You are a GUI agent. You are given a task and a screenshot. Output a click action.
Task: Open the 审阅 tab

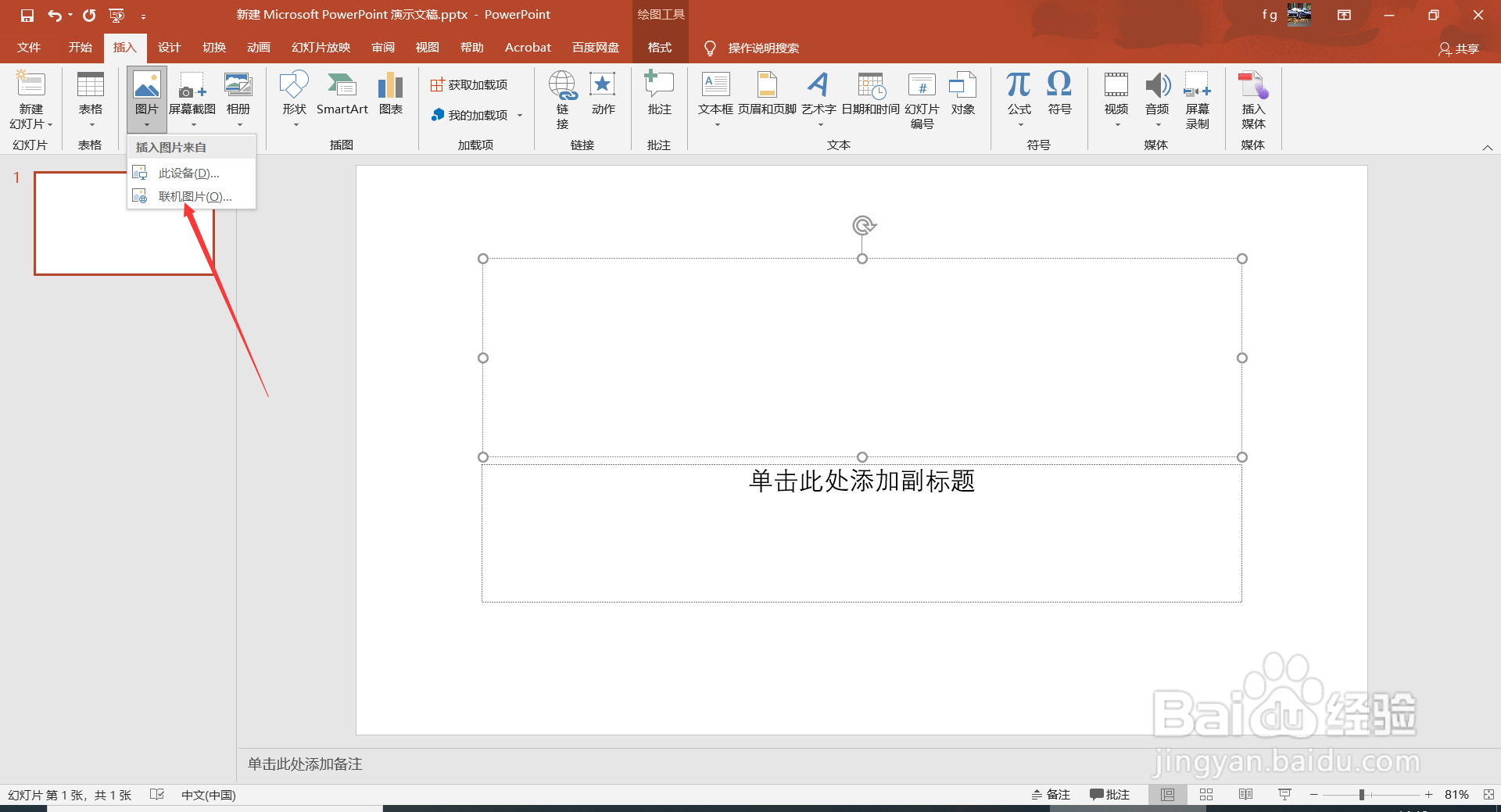pos(383,48)
